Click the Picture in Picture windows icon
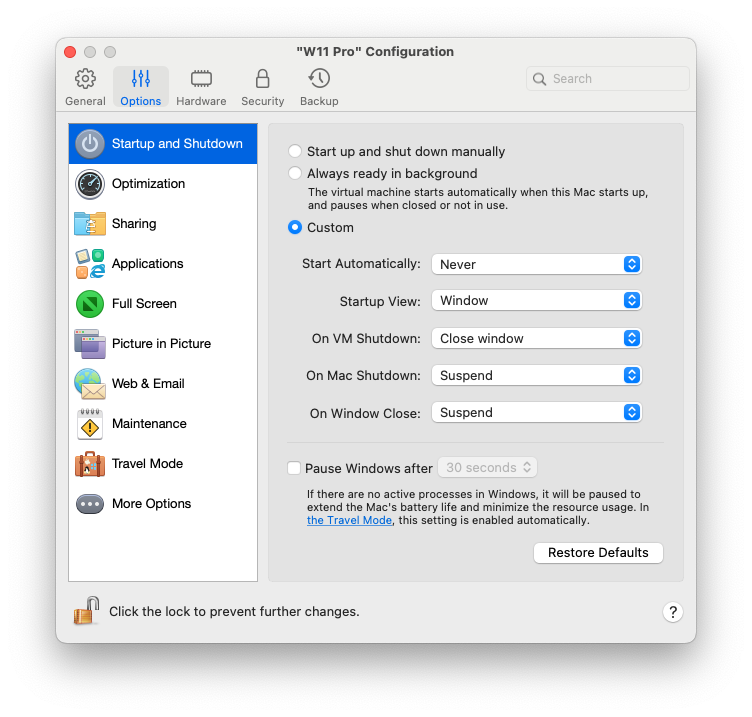Viewport: 752px width, 717px height. (x=90, y=344)
